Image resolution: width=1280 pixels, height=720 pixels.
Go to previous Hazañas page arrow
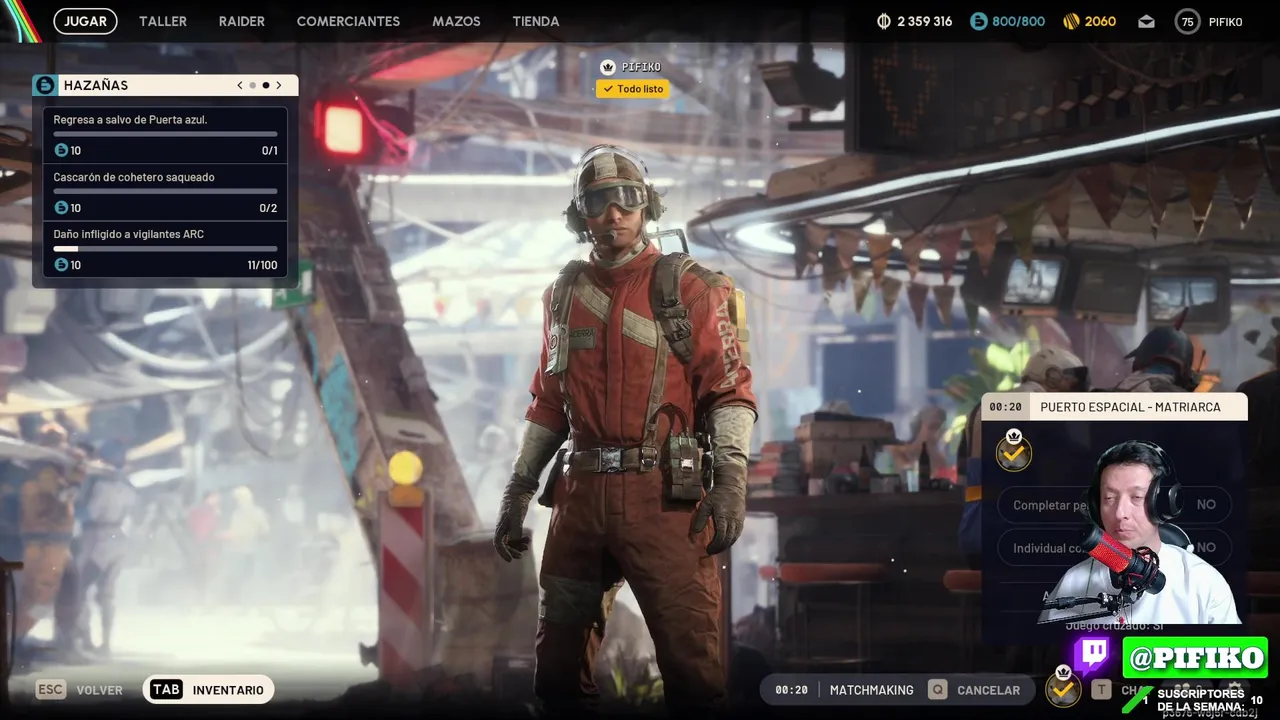(x=240, y=85)
